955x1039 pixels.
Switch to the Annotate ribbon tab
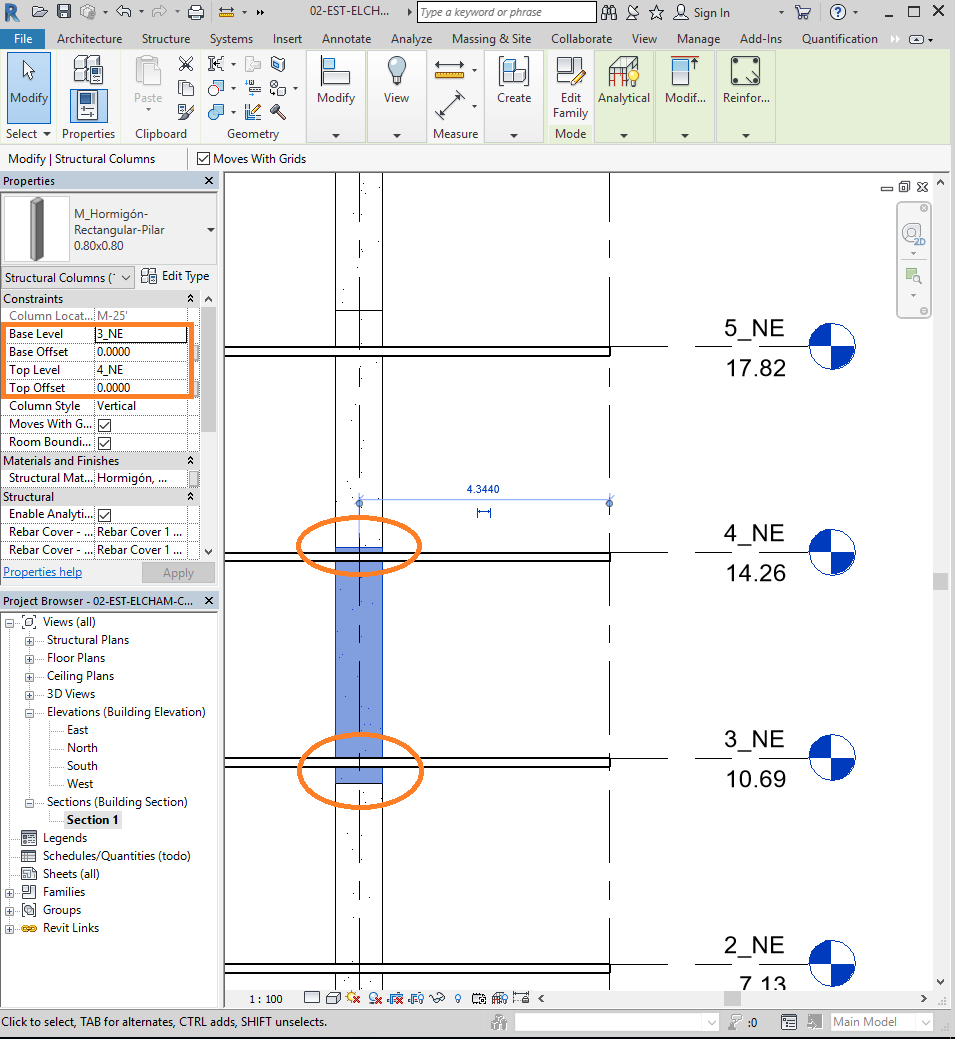(346, 39)
